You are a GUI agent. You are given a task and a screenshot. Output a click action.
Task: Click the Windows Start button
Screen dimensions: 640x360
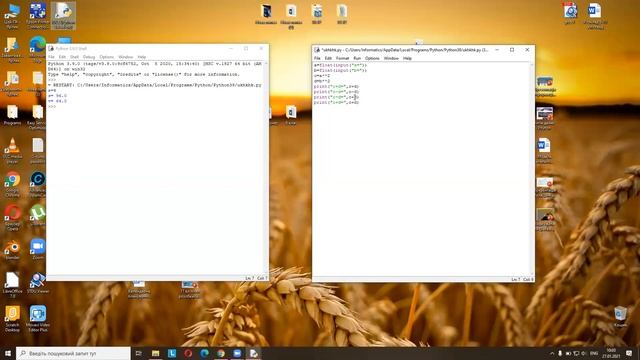tap(8, 353)
